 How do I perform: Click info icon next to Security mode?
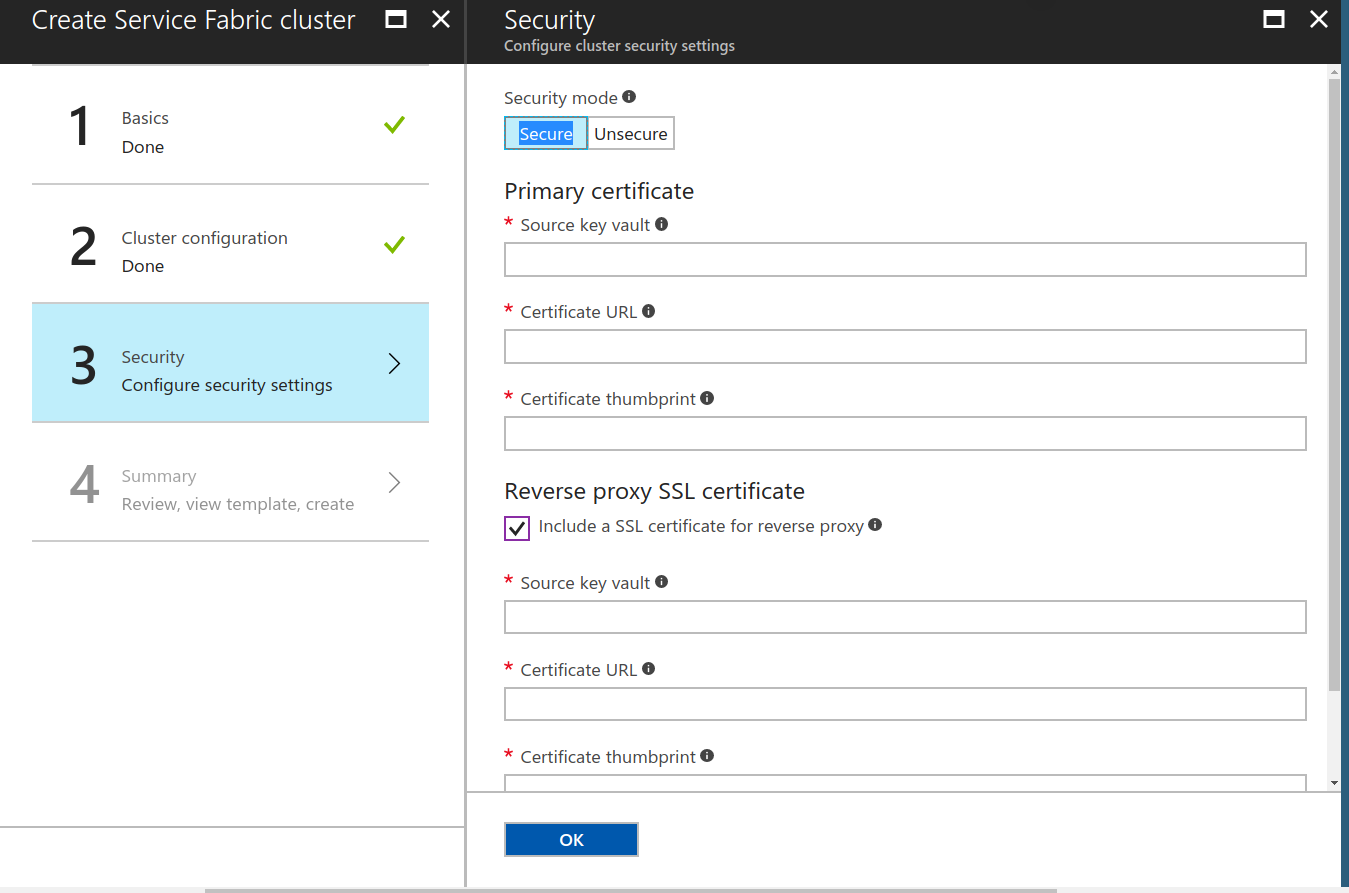pyautogui.click(x=629, y=97)
